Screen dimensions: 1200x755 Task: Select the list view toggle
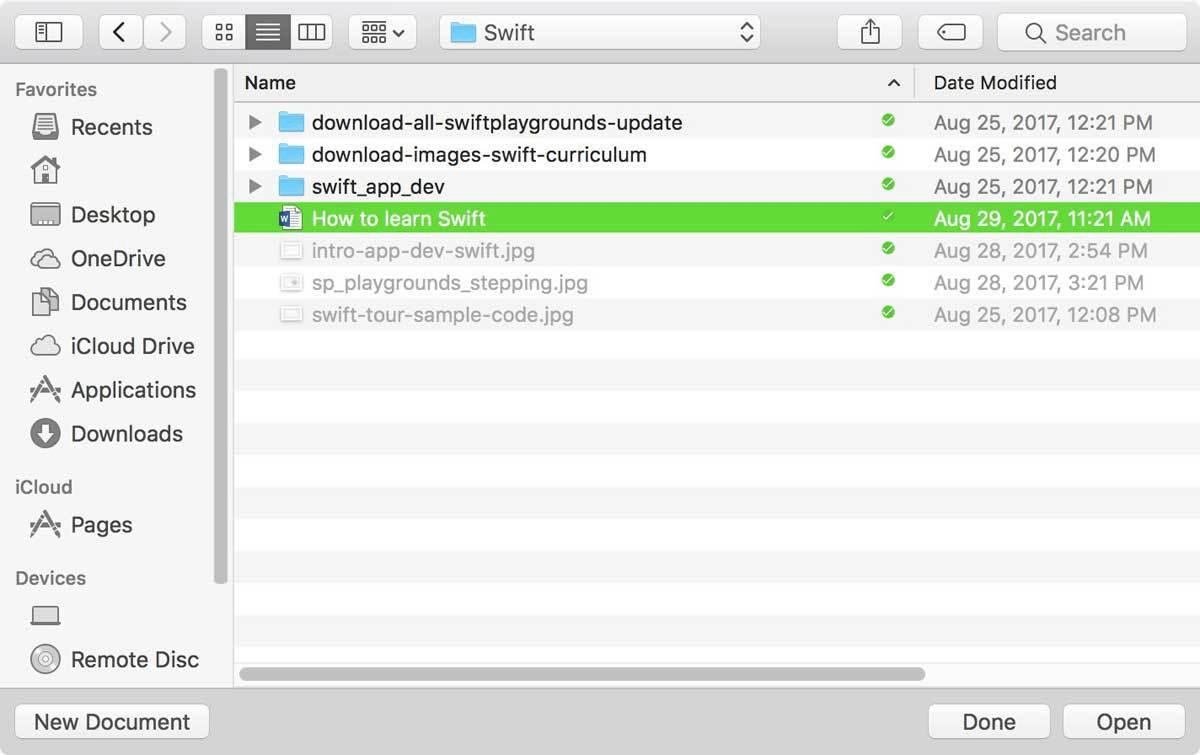266,31
